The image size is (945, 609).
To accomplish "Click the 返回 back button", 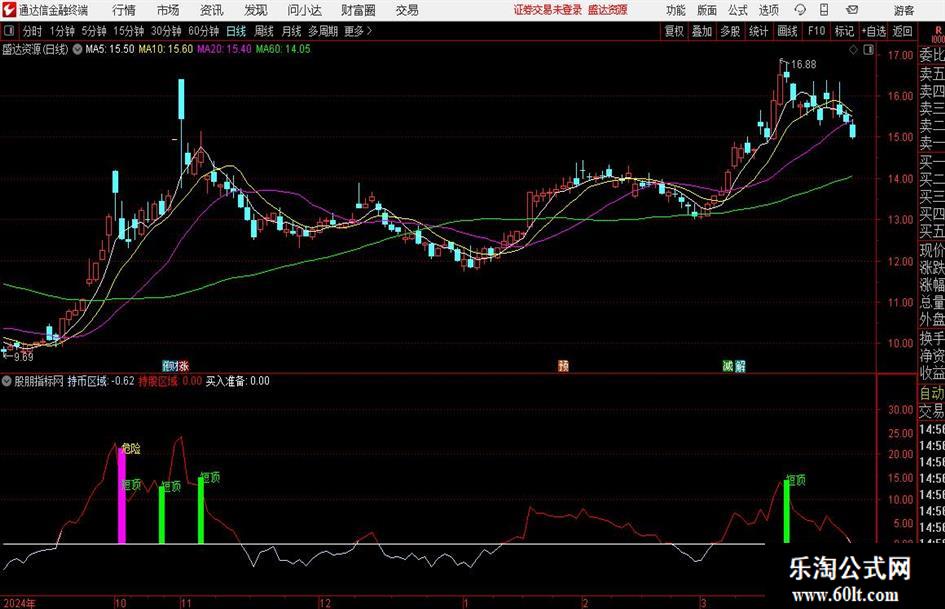I will click(902, 31).
